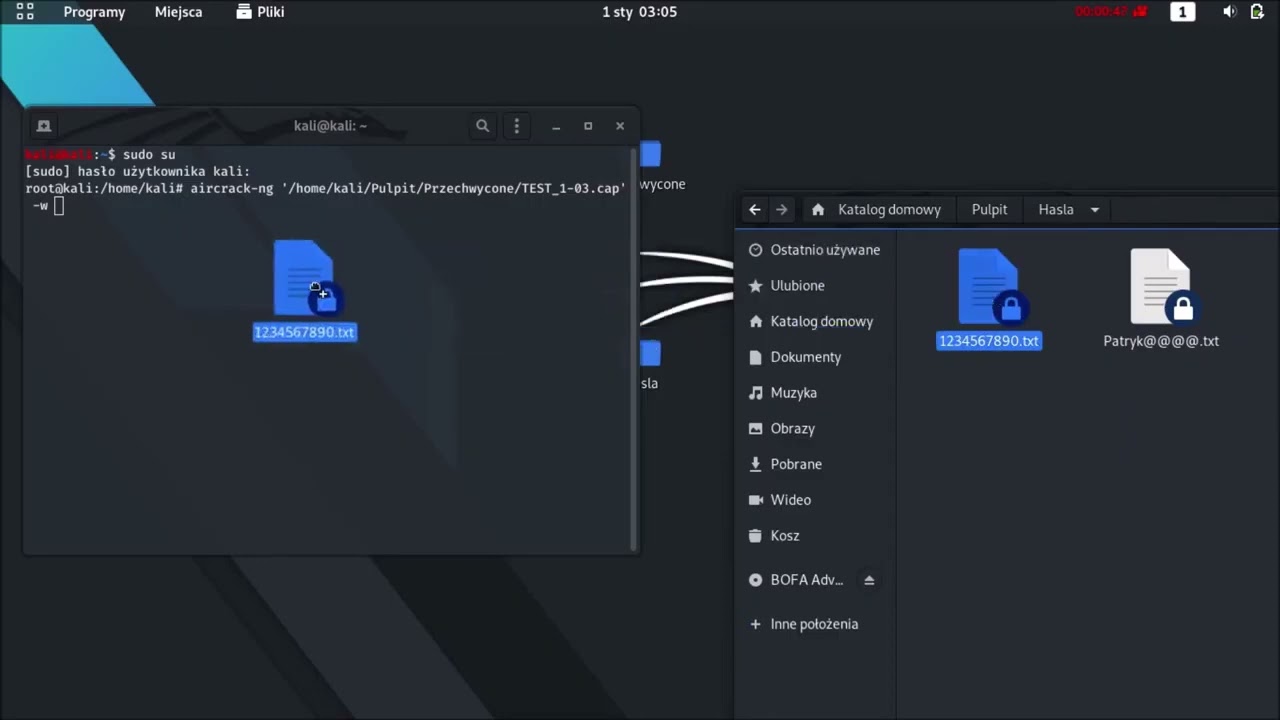Click the Hasla breadcrumb

(1056, 210)
